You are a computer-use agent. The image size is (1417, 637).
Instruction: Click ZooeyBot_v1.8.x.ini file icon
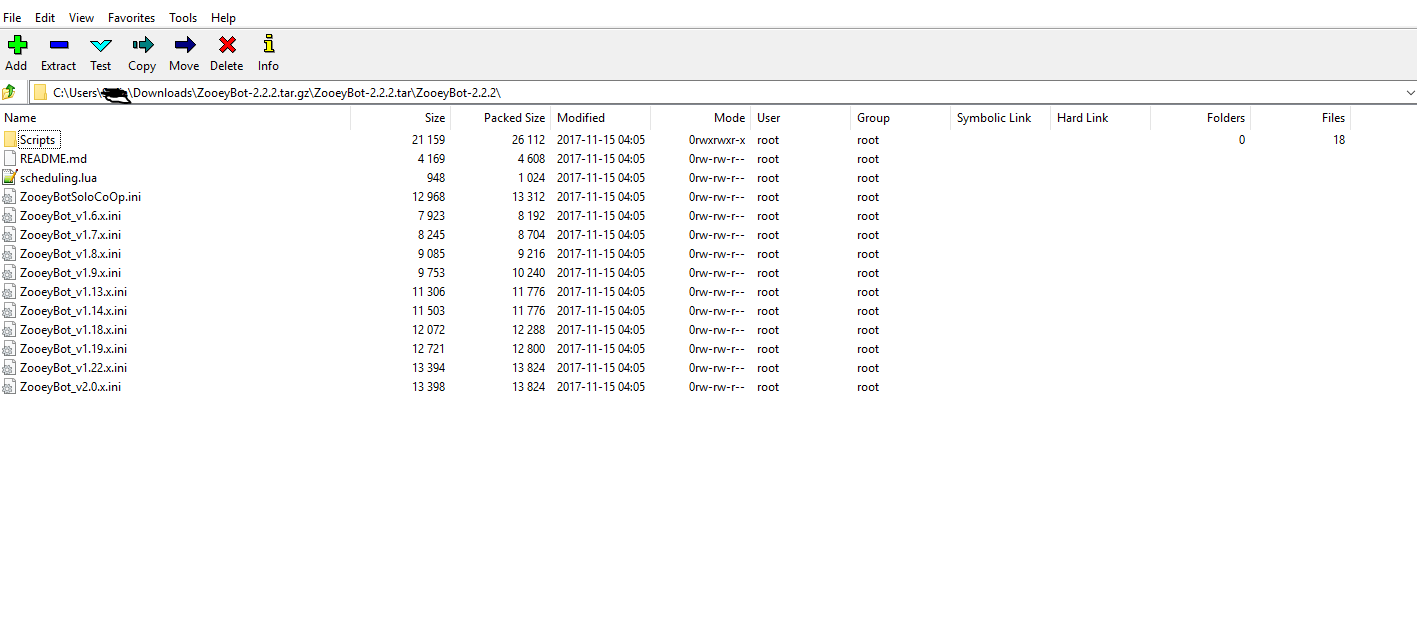(10, 254)
